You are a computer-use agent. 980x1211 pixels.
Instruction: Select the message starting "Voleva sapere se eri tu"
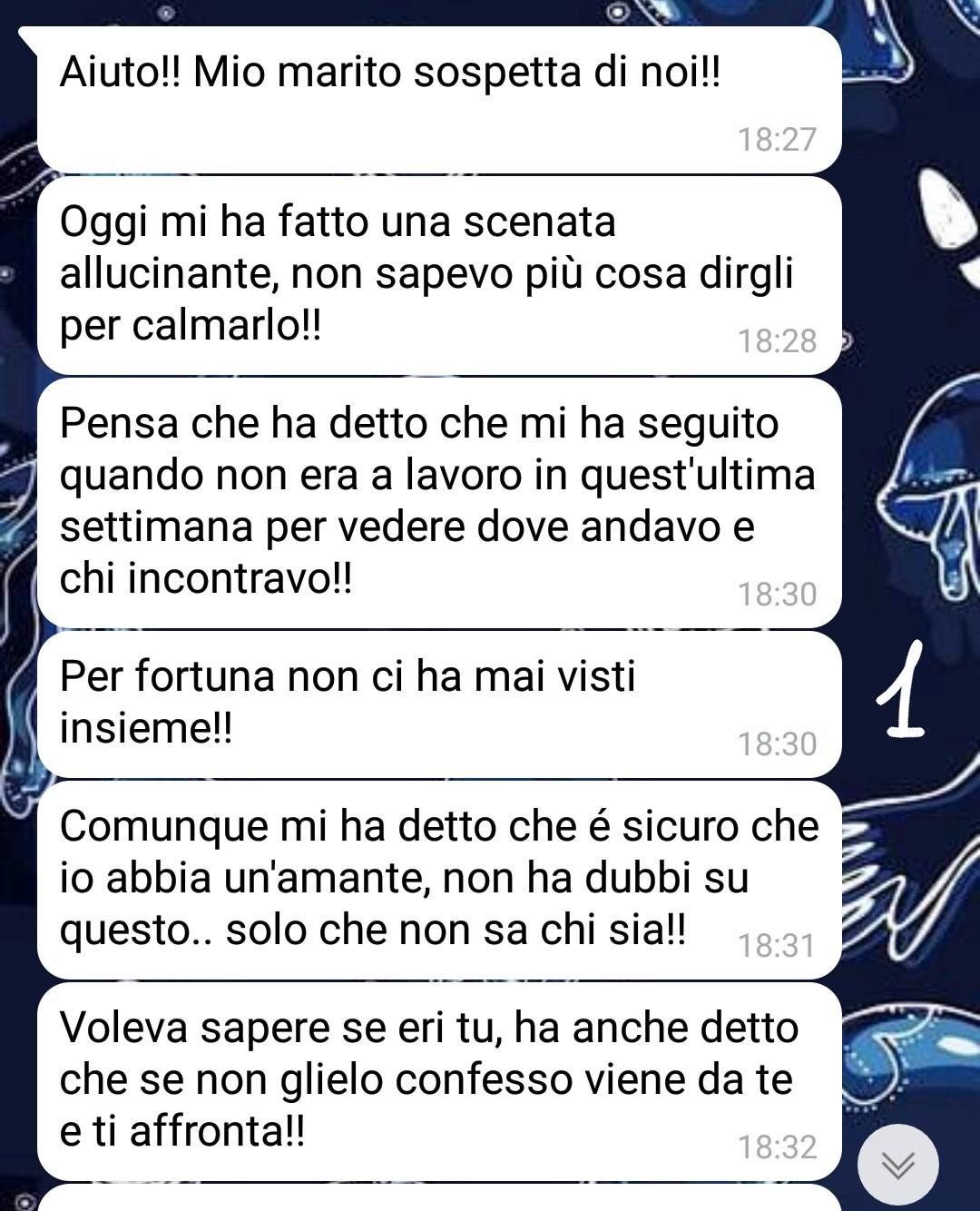[x=439, y=1082]
